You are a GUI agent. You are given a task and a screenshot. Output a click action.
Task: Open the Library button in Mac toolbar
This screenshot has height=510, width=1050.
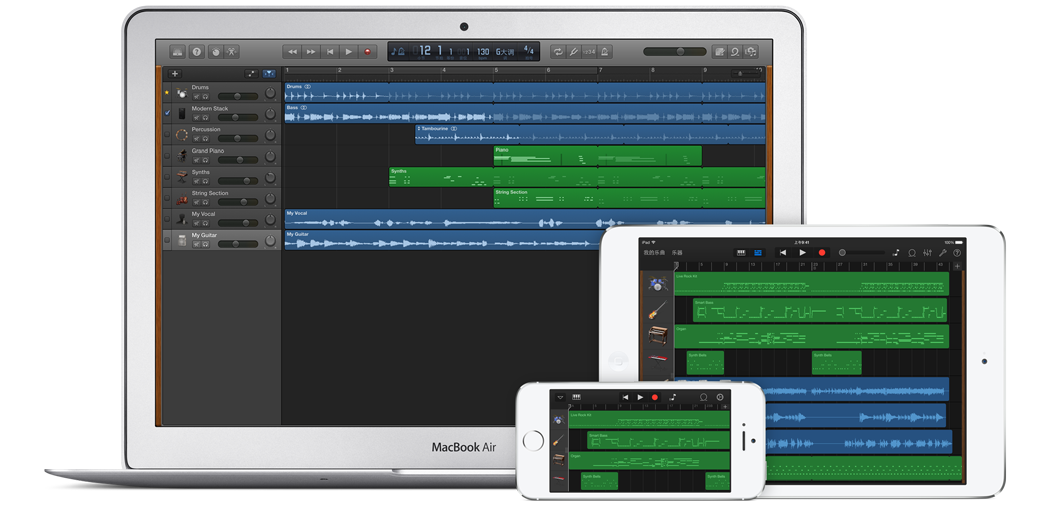[x=177, y=52]
